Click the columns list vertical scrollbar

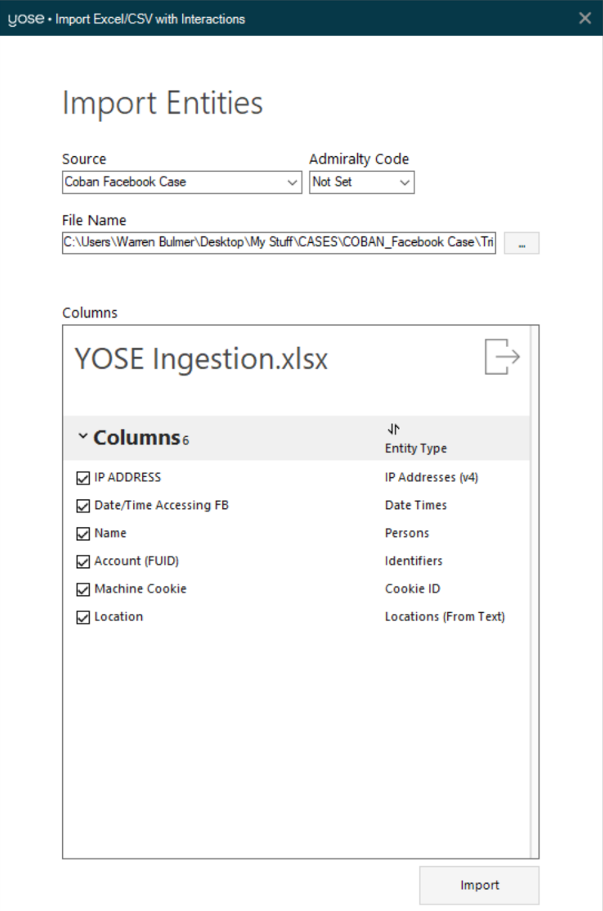click(x=533, y=600)
